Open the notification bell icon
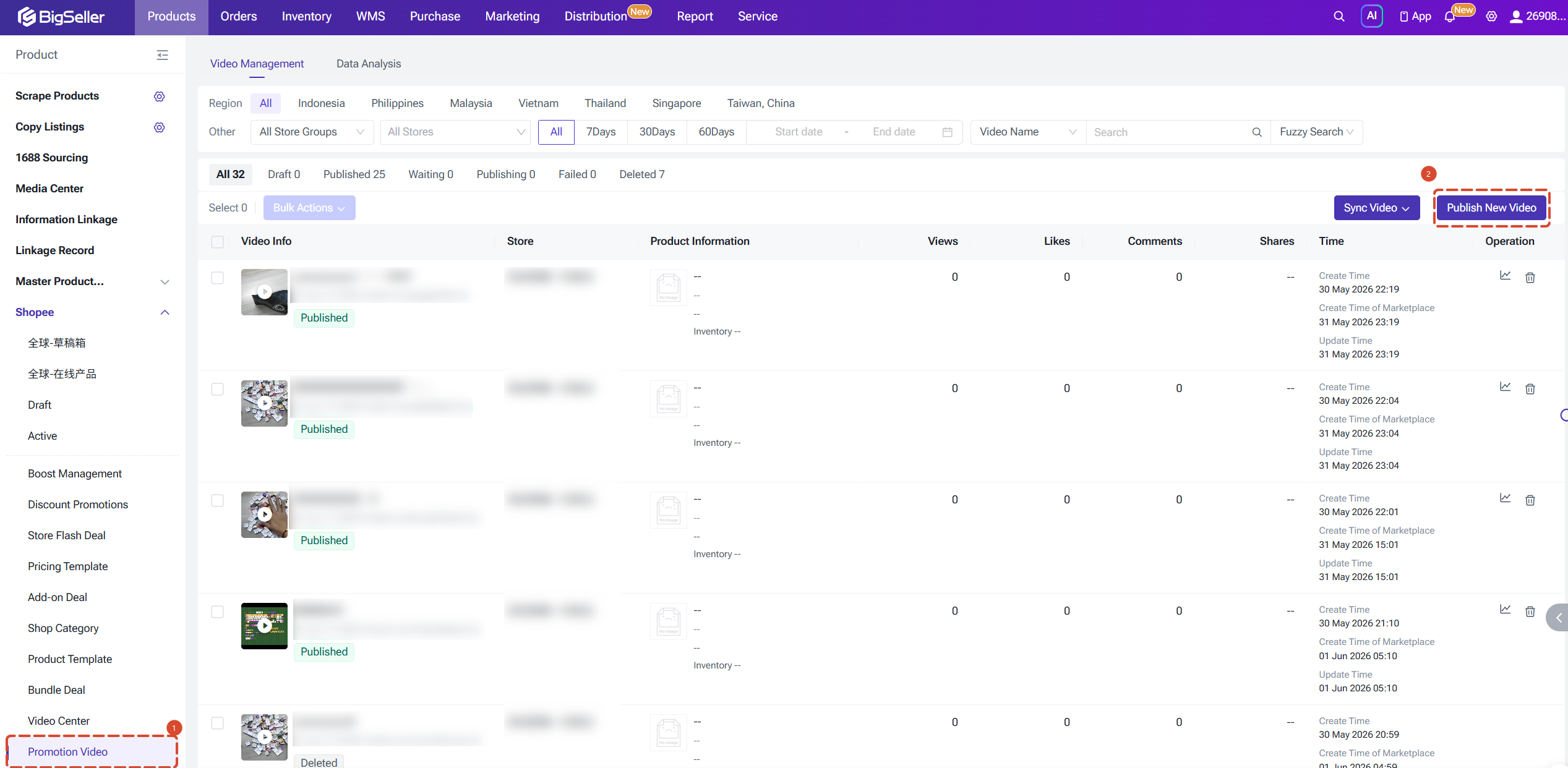Image resolution: width=1568 pixels, height=768 pixels. 1449,17
